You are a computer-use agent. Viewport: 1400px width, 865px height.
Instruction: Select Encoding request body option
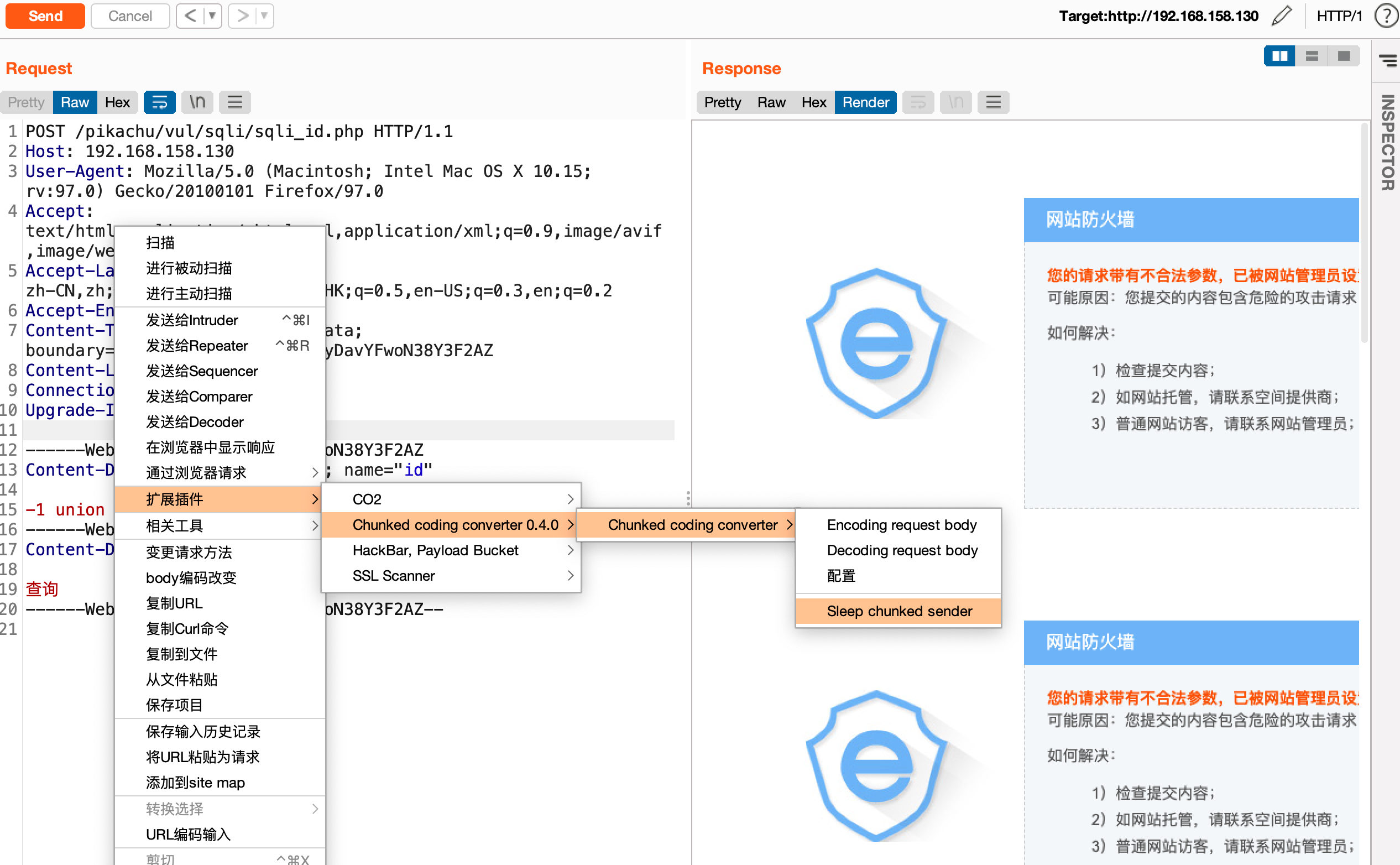(898, 525)
